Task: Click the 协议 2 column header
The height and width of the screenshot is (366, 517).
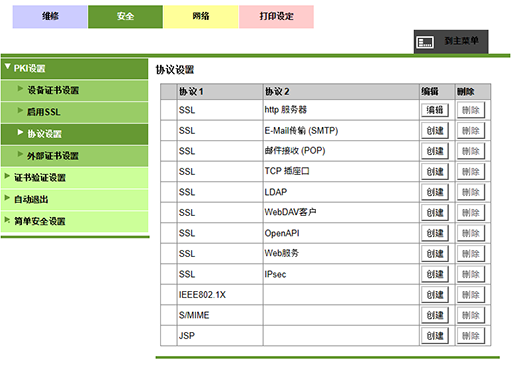Action: [341, 92]
